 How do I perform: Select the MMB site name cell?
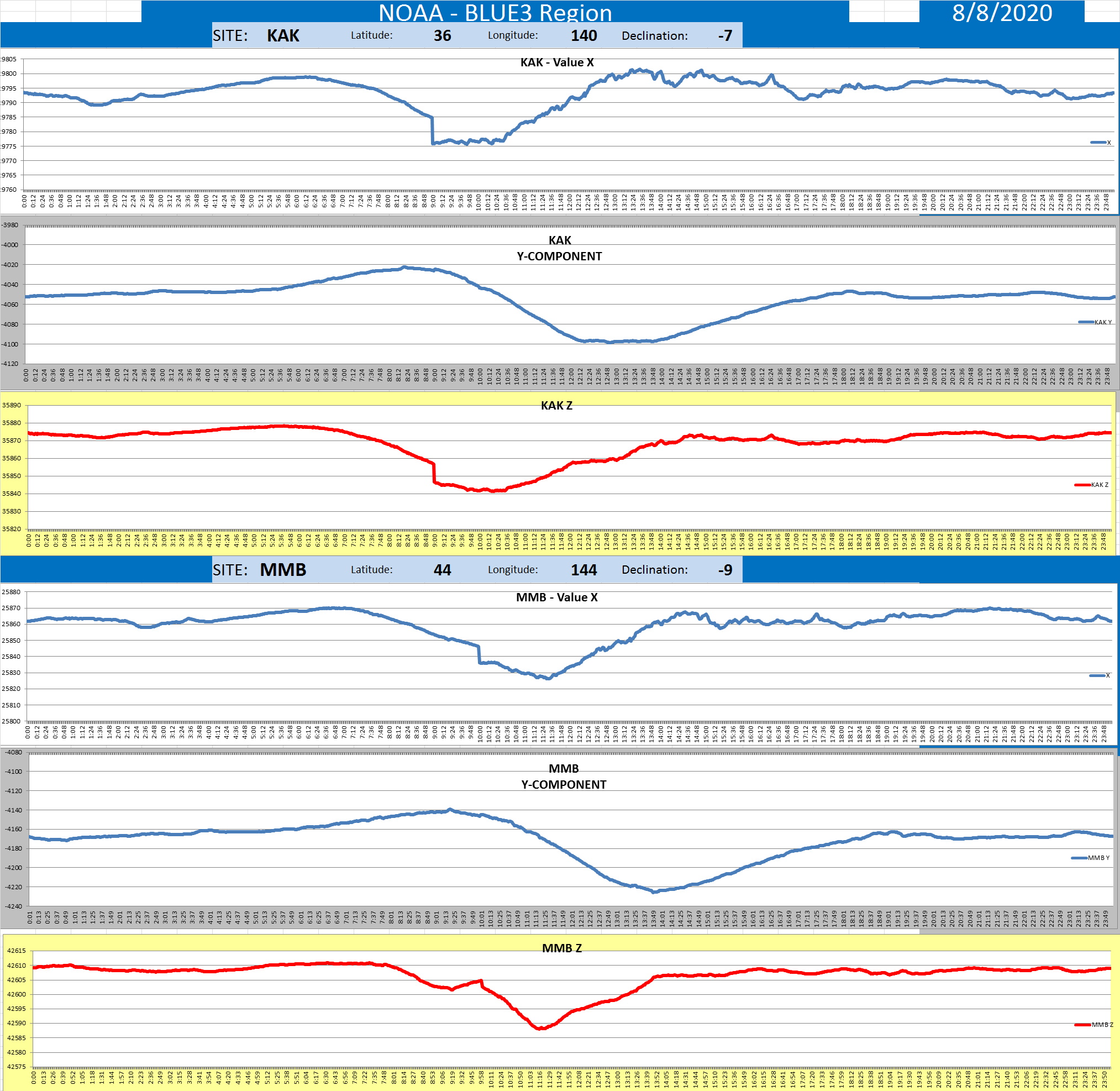point(283,570)
